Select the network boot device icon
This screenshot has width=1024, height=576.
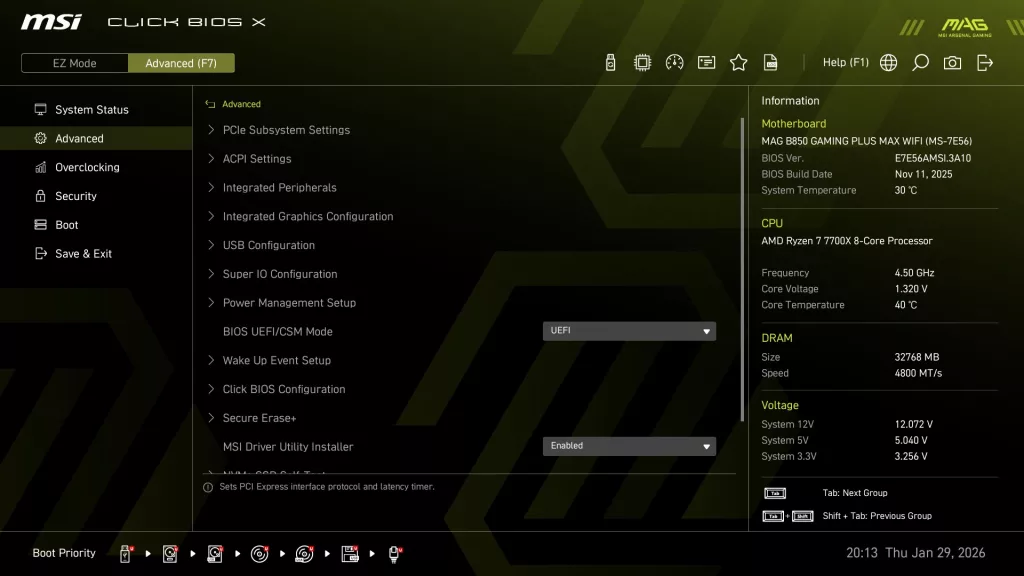click(394, 552)
